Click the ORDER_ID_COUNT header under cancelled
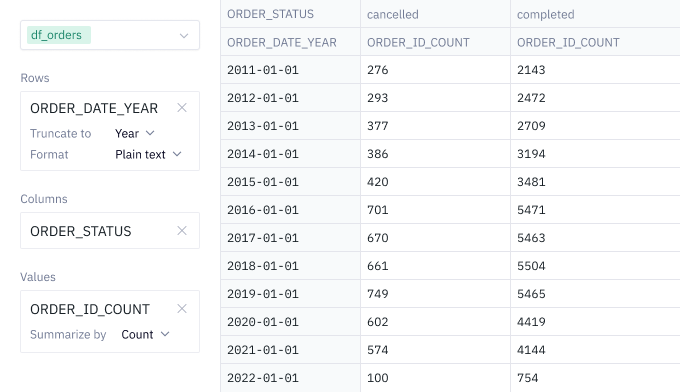This screenshot has width=680, height=392. pos(435,42)
